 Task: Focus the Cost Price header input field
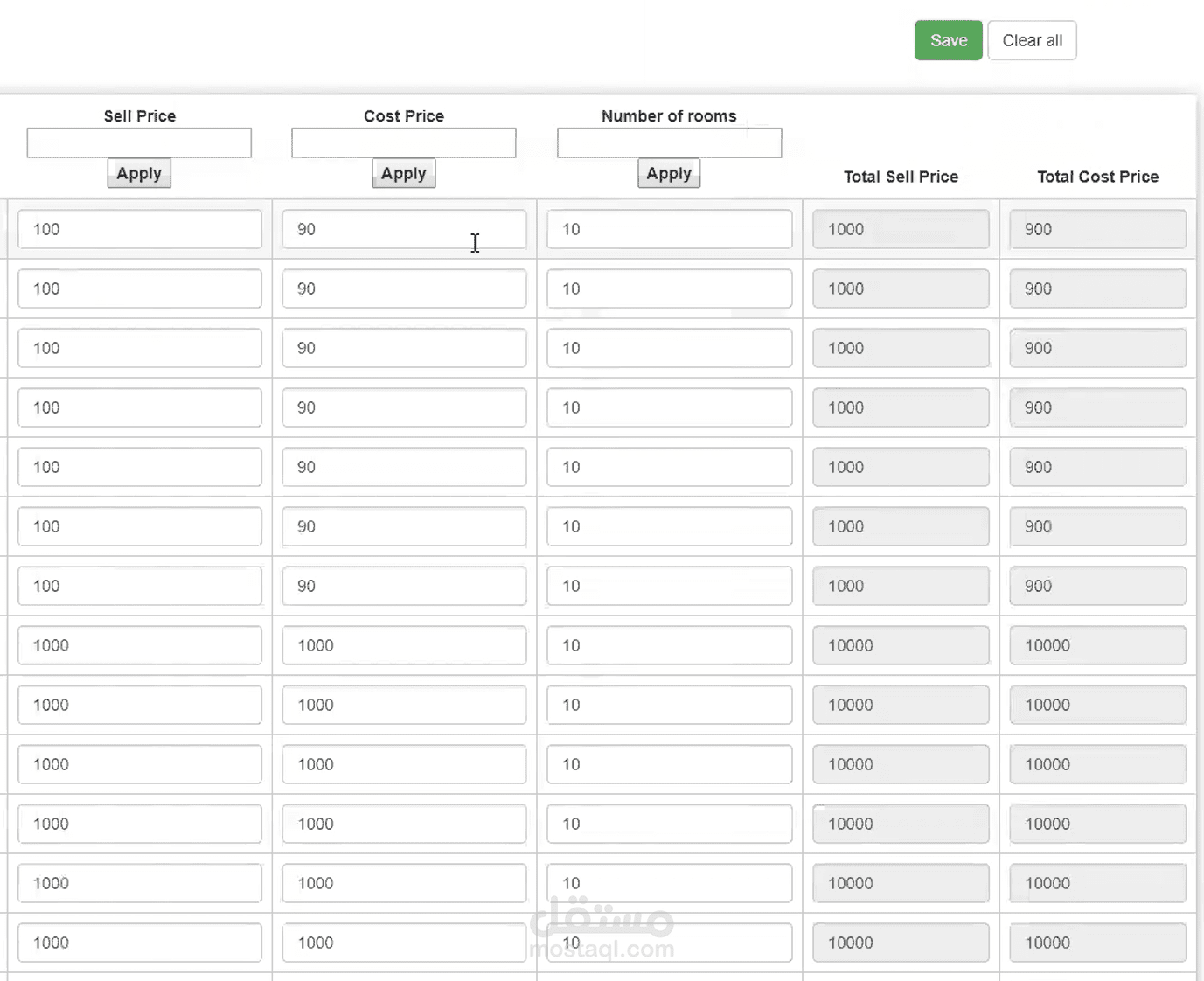coord(403,143)
